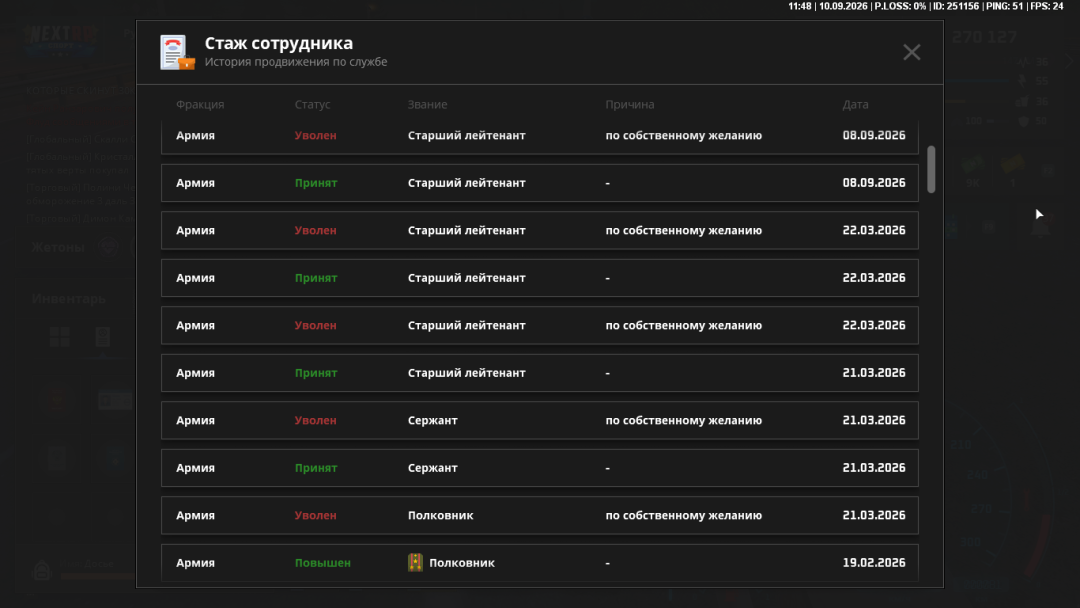The width and height of the screenshot is (1080, 608).
Task: Click date 22.03.2026 in the Принят row
Action: coord(874,278)
